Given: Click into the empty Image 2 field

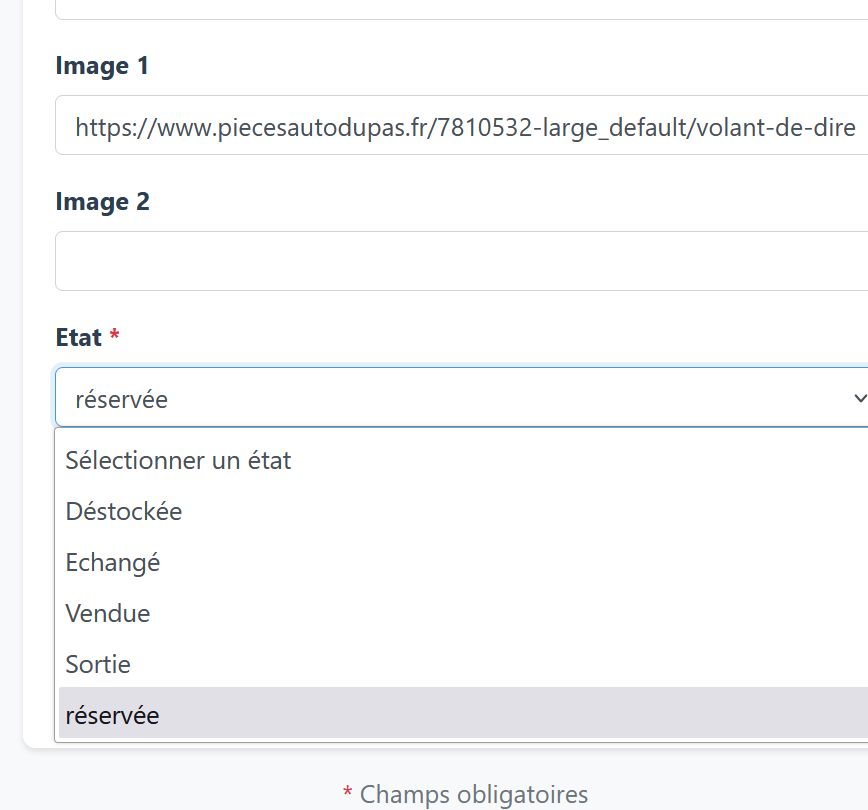Looking at the screenshot, I should click(461, 261).
